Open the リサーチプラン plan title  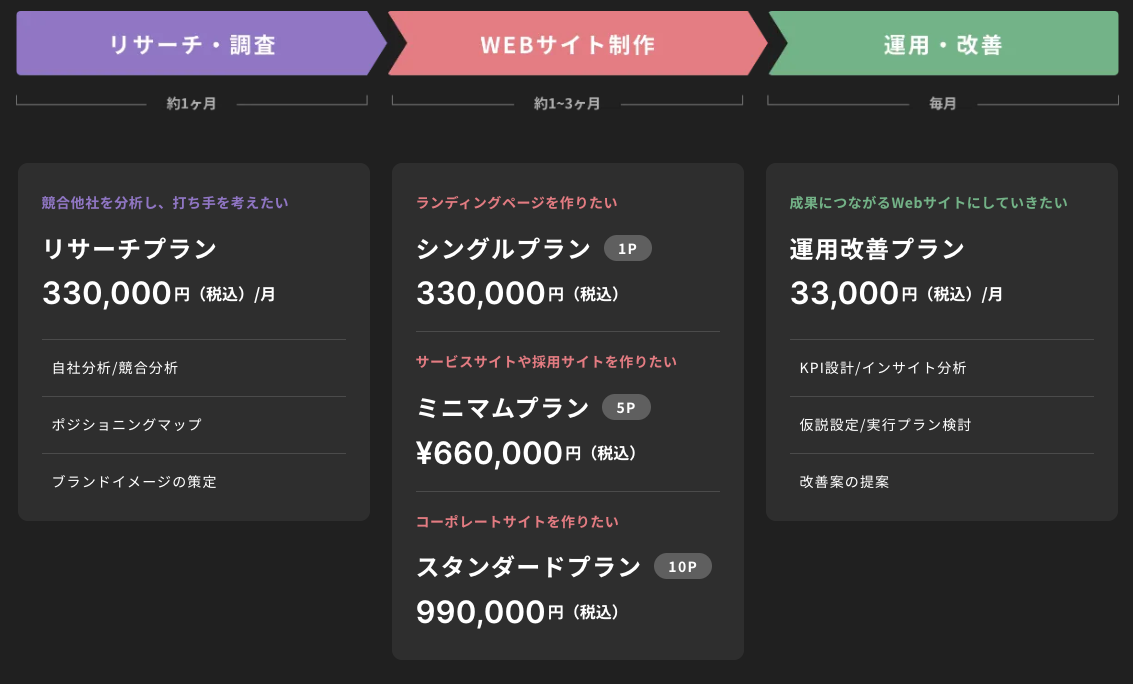[x=130, y=249]
